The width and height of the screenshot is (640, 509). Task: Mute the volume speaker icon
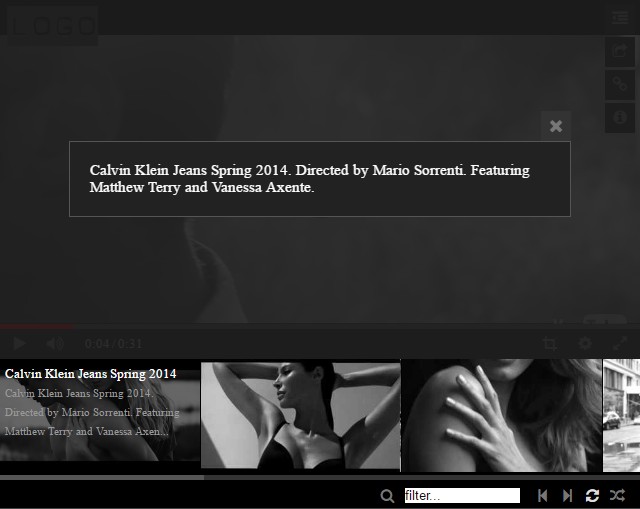55,344
